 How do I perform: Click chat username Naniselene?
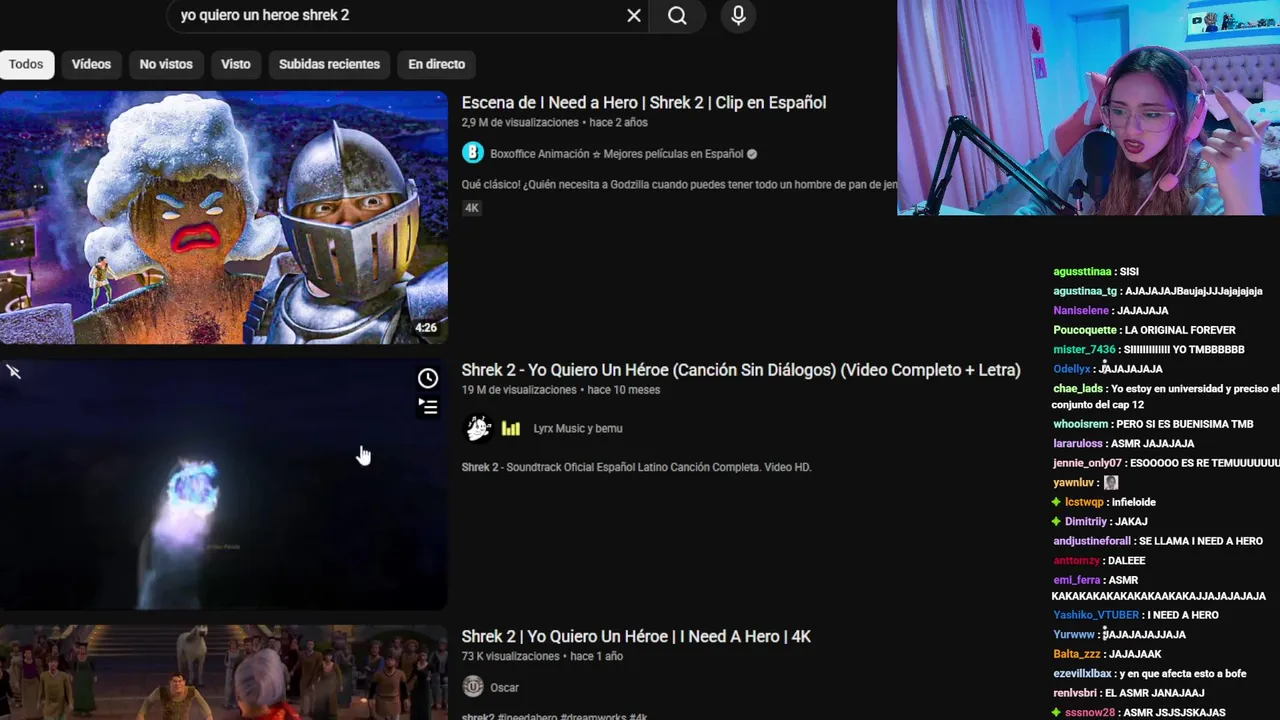[x=1081, y=311]
